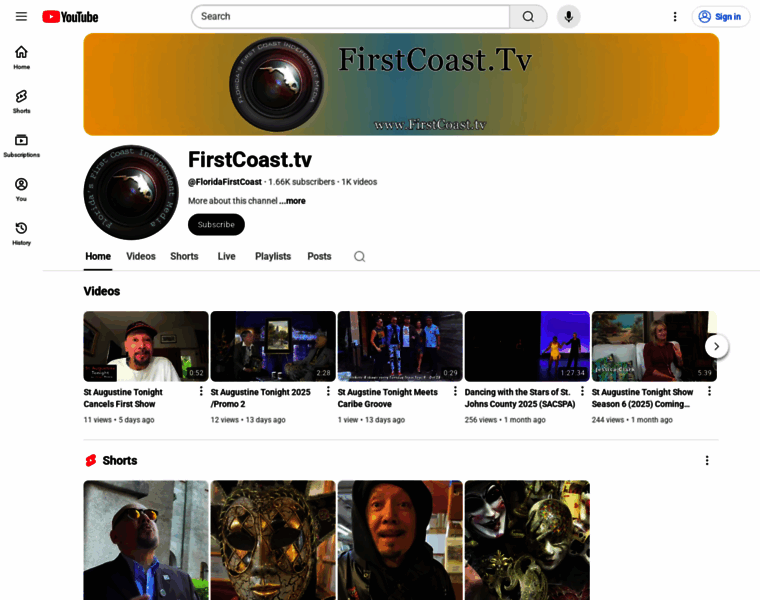Open the hamburger guide menu
The image size is (760, 600).
coord(21,16)
